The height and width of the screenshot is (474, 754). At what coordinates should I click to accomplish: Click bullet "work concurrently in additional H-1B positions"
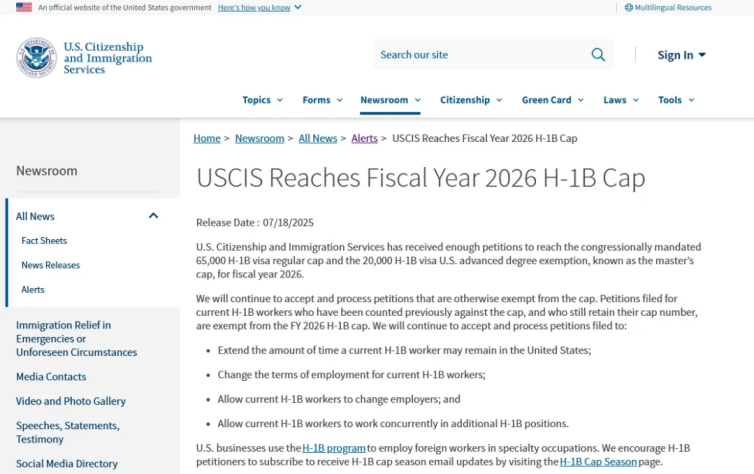[x=393, y=424]
